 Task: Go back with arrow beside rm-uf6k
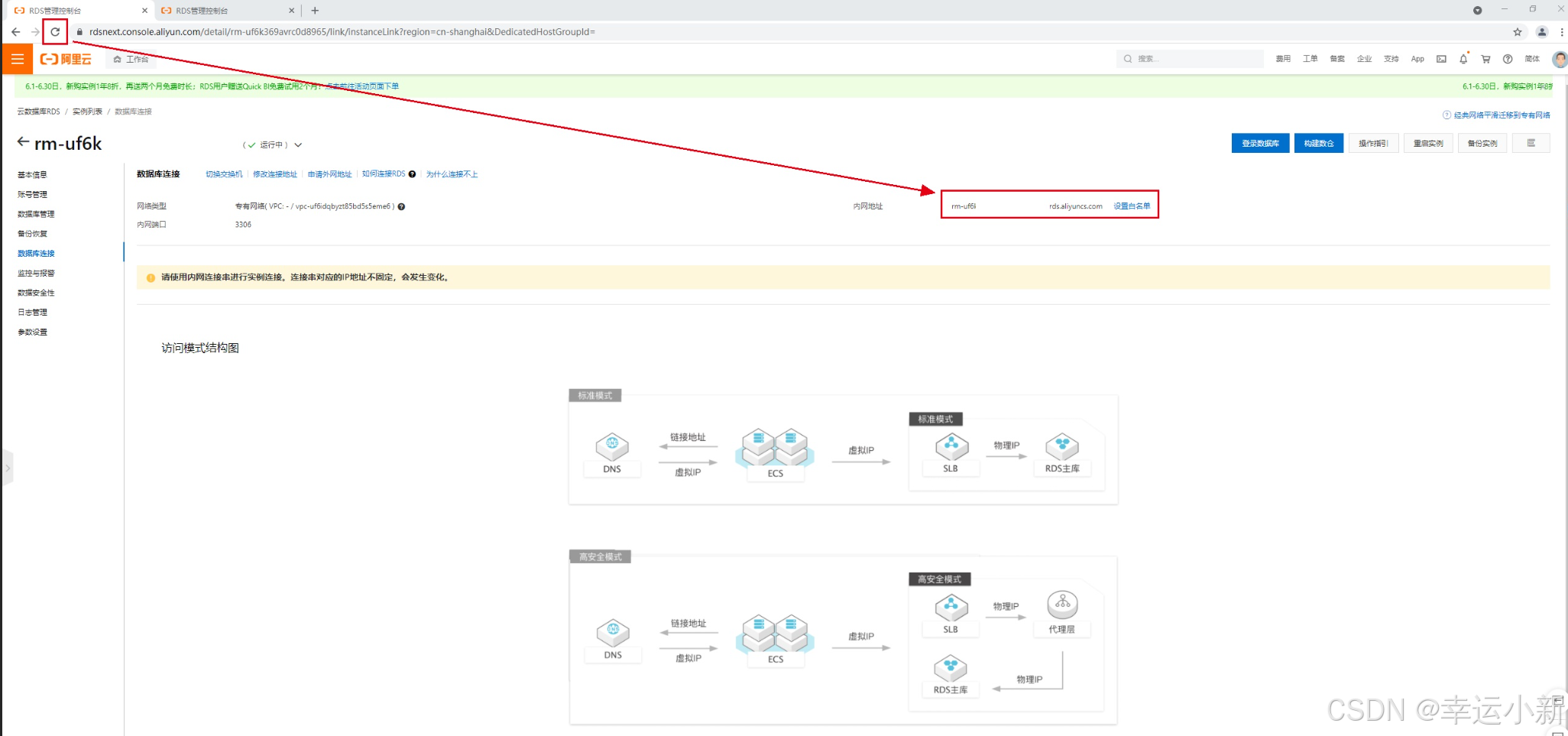coord(23,142)
